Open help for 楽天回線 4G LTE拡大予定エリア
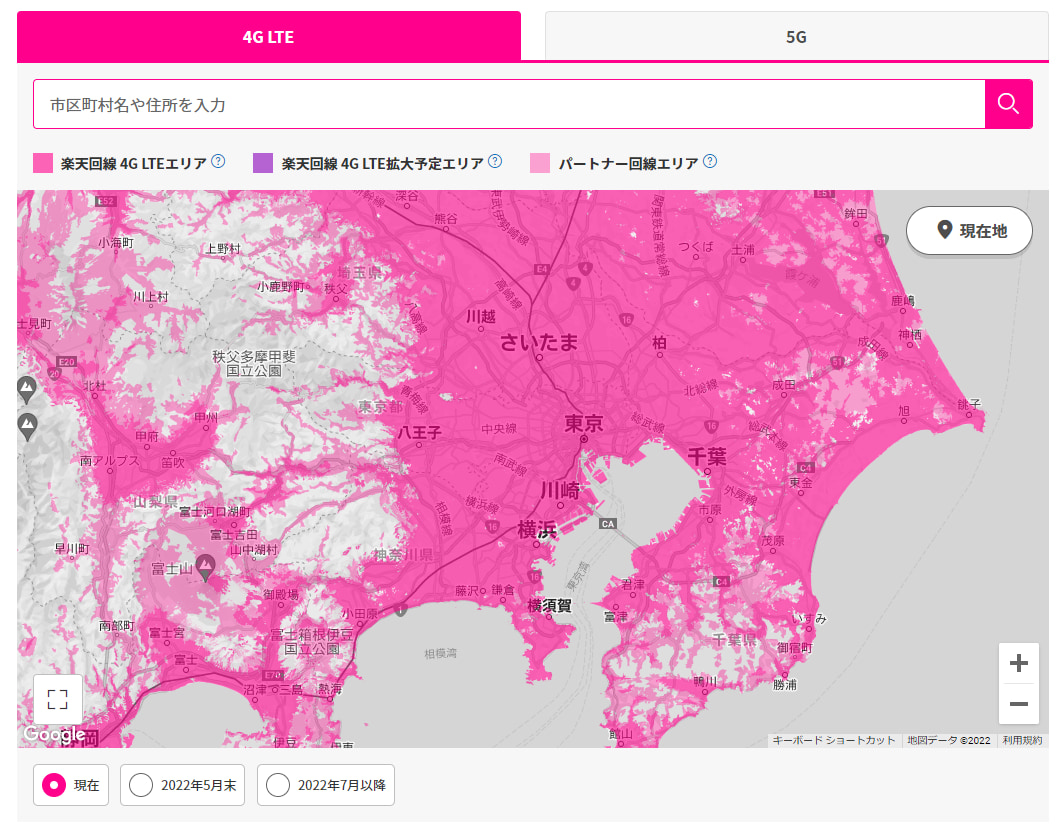 pyautogui.click(x=496, y=161)
